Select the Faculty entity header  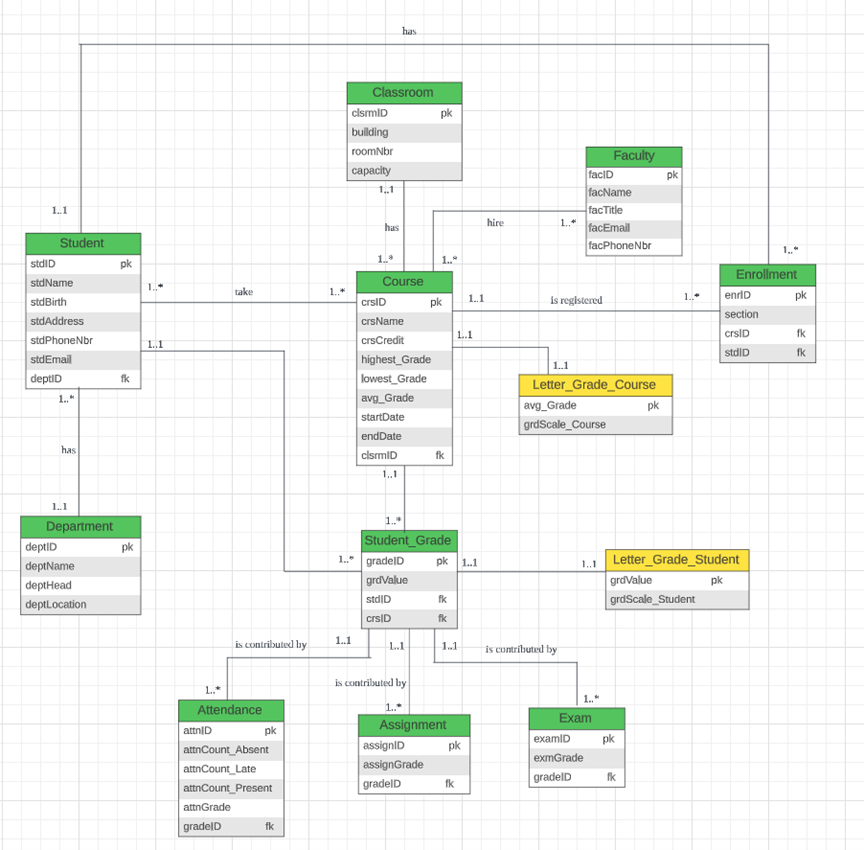634,156
